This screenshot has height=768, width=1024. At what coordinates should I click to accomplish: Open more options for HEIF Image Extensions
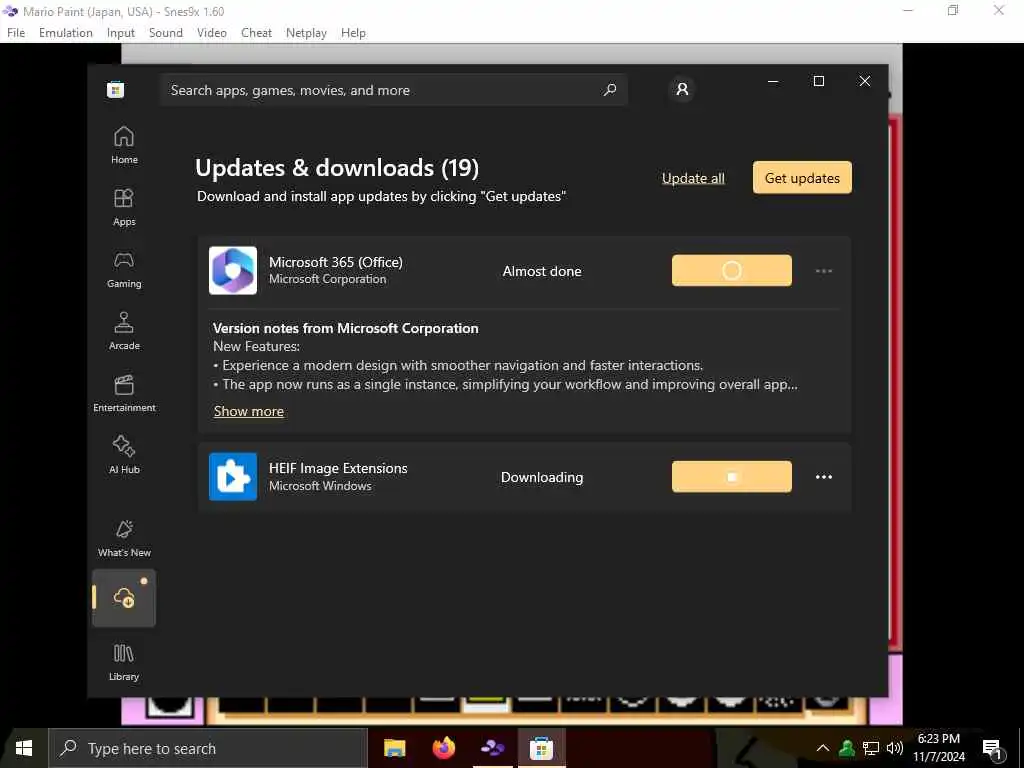(x=824, y=477)
